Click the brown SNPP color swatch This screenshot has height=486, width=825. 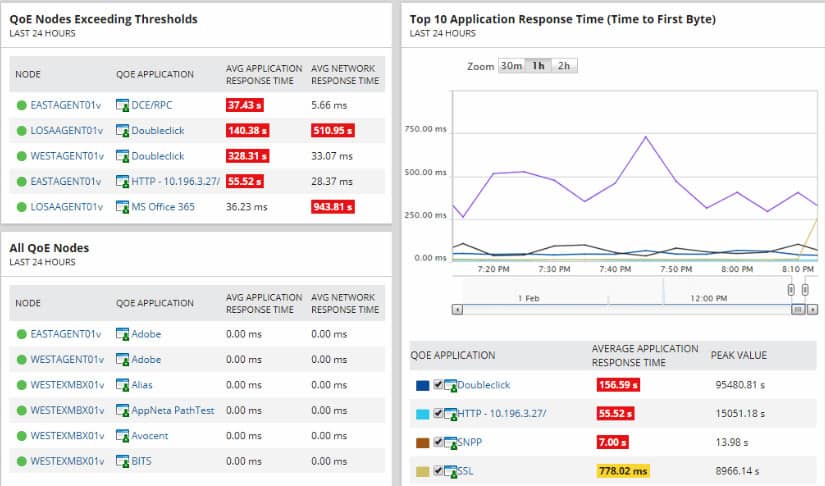pos(422,443)
